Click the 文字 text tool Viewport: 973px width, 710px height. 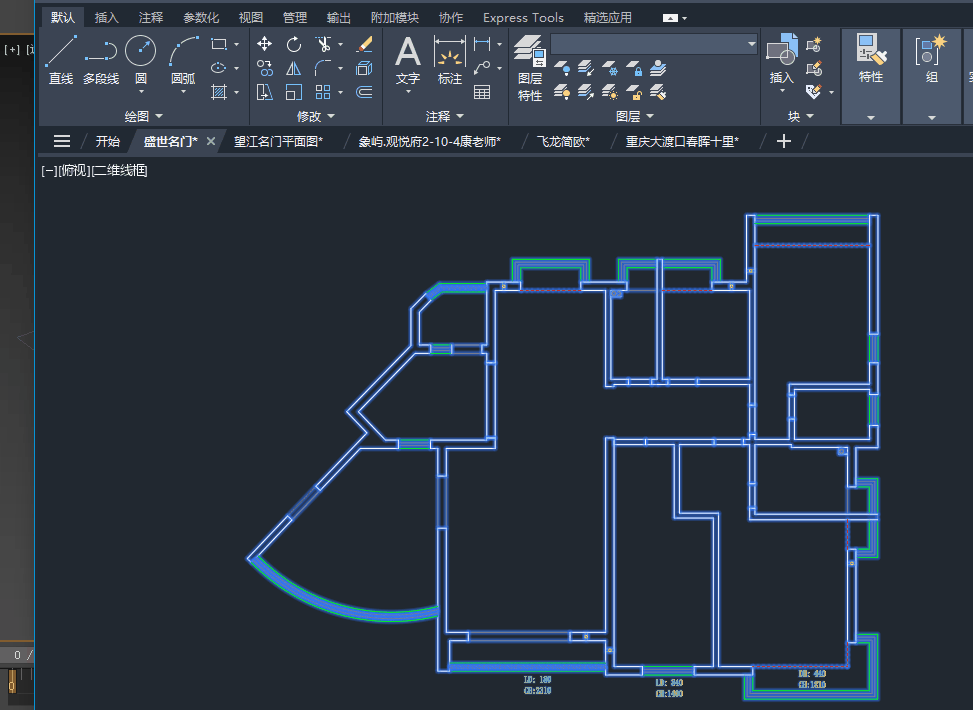point(408,61)
